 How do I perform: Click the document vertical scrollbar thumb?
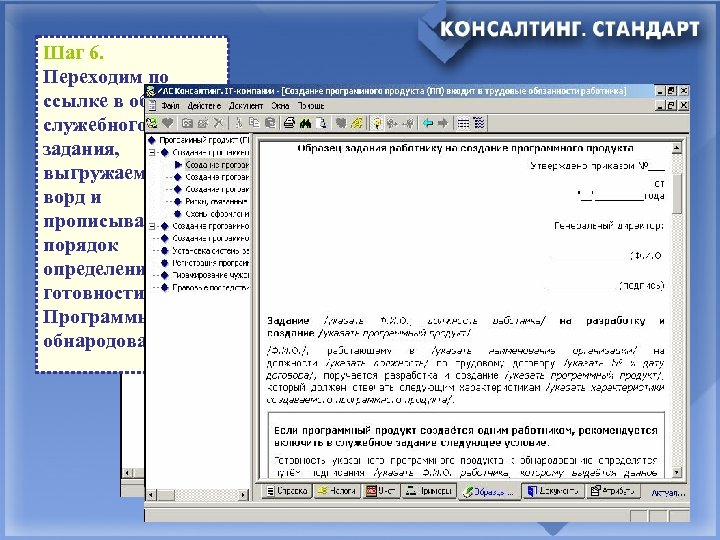click(676, 192)
